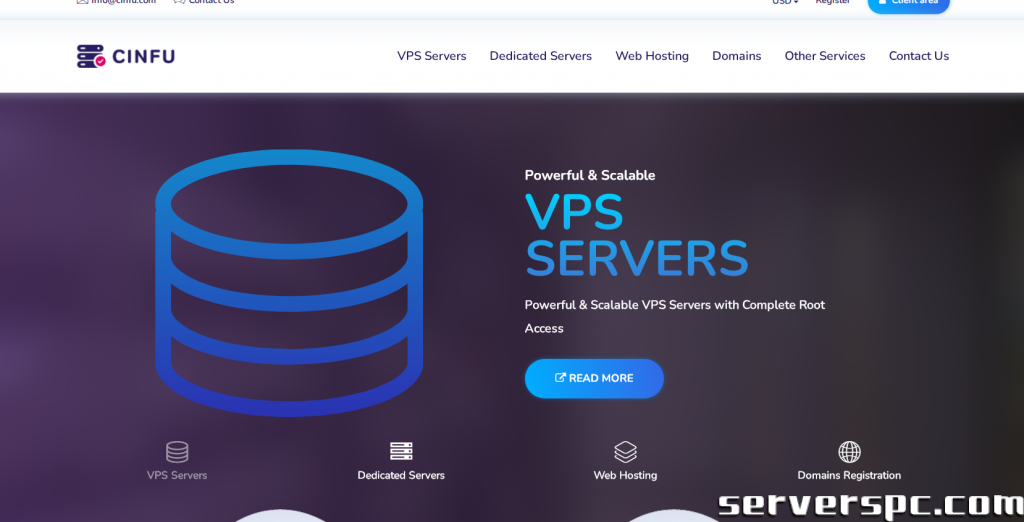
Task: Click the Domains Registration globe icon
Action: point(849,452)
